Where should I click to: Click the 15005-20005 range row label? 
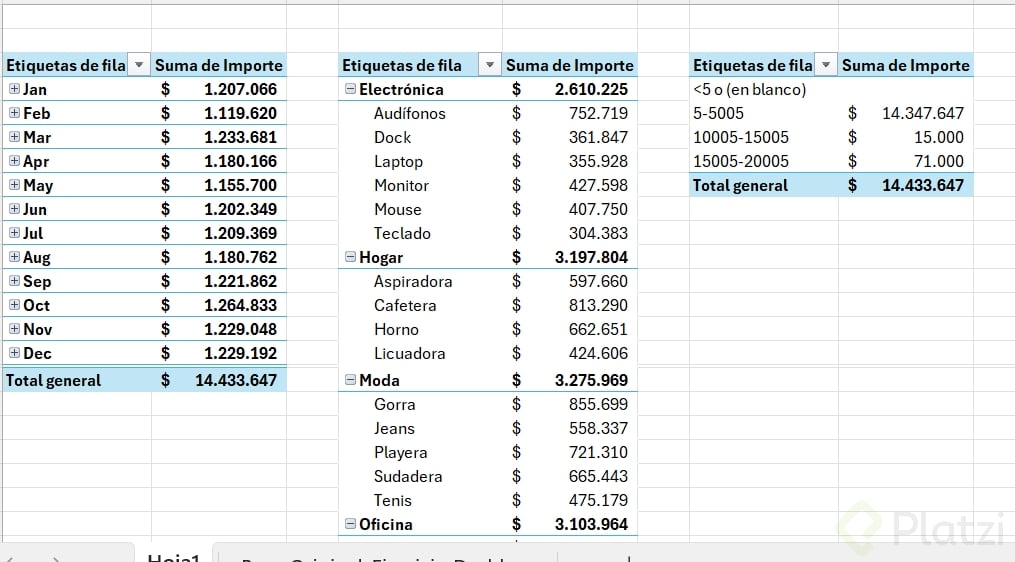(x=741, y=161)
